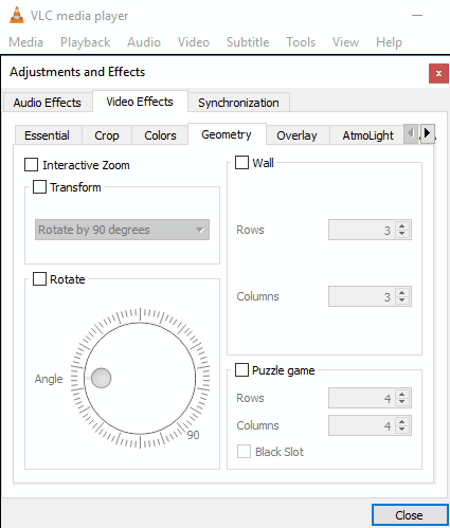The width and height of the screenshot is (450, 528).
Task: Decrease Wall Columns with the down arrow
Action: pos(402,300)
